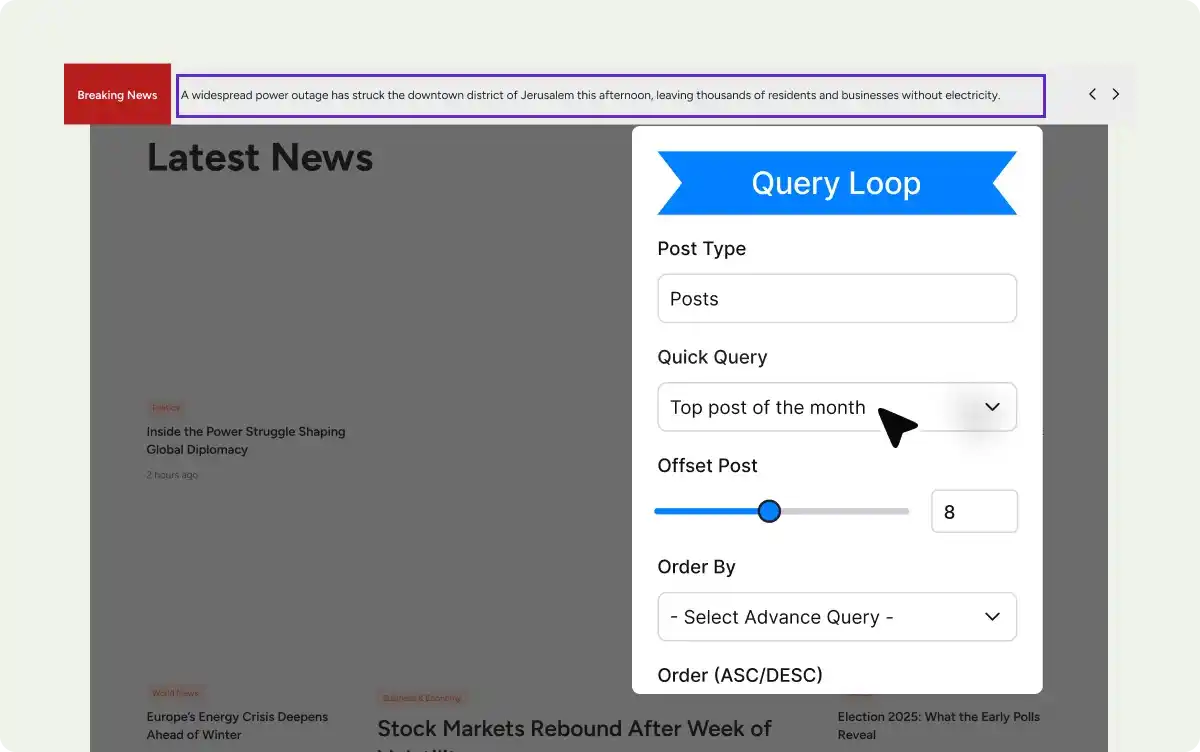Click the chevron on Top post of the month
Viewport: 1200px width, 752px height.
tap(992, 407)
